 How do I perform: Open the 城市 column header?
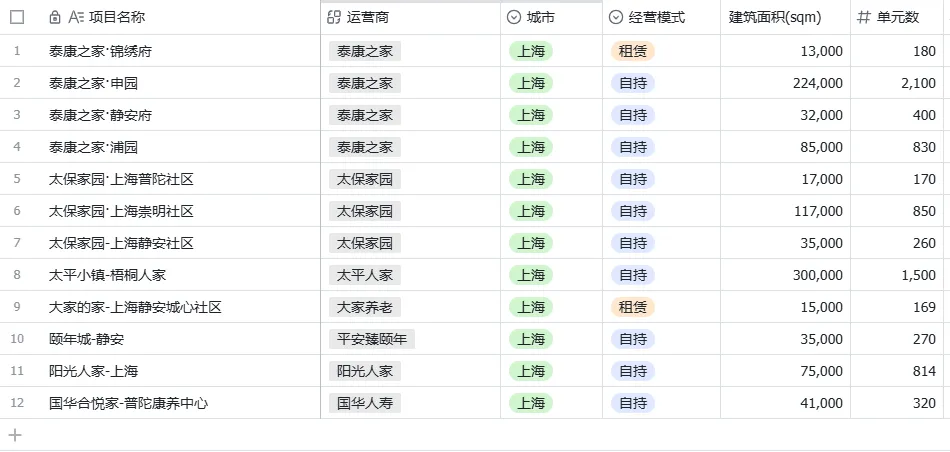point(551,17)
